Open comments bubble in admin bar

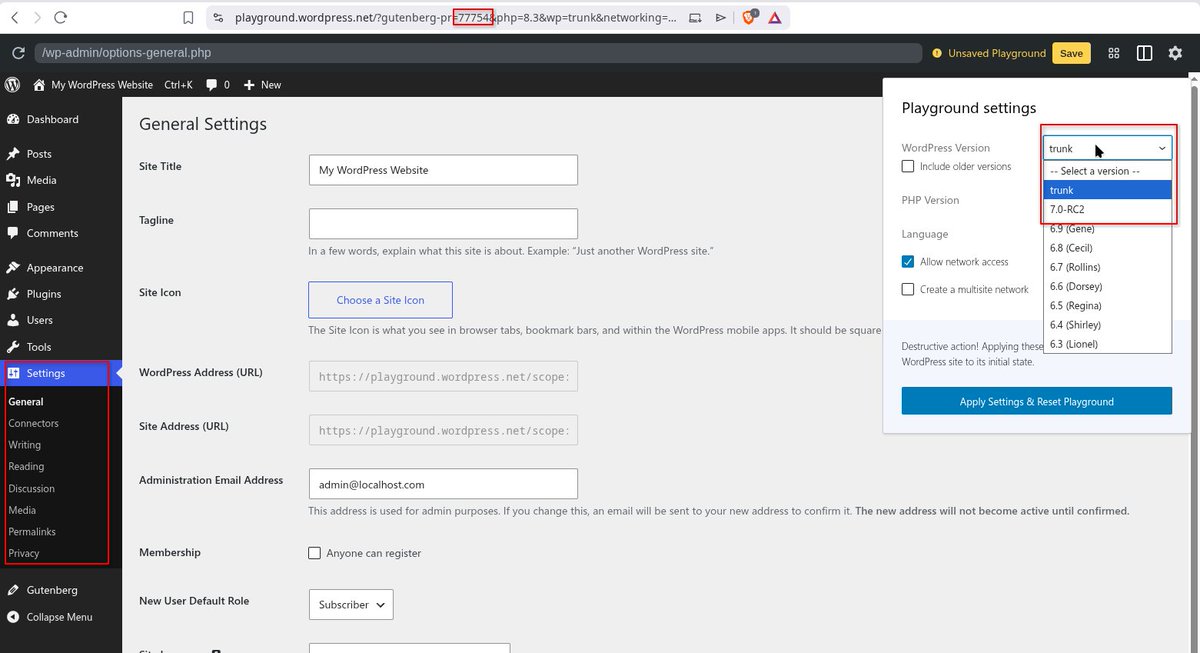click(x=218, y=85)
